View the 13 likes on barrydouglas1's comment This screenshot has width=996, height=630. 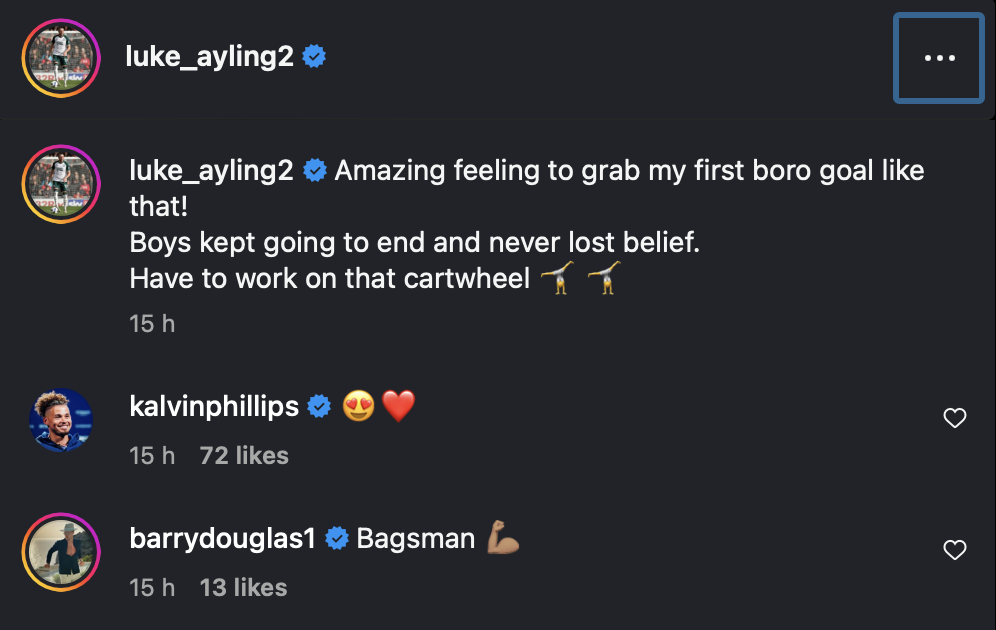coord(243,588)
